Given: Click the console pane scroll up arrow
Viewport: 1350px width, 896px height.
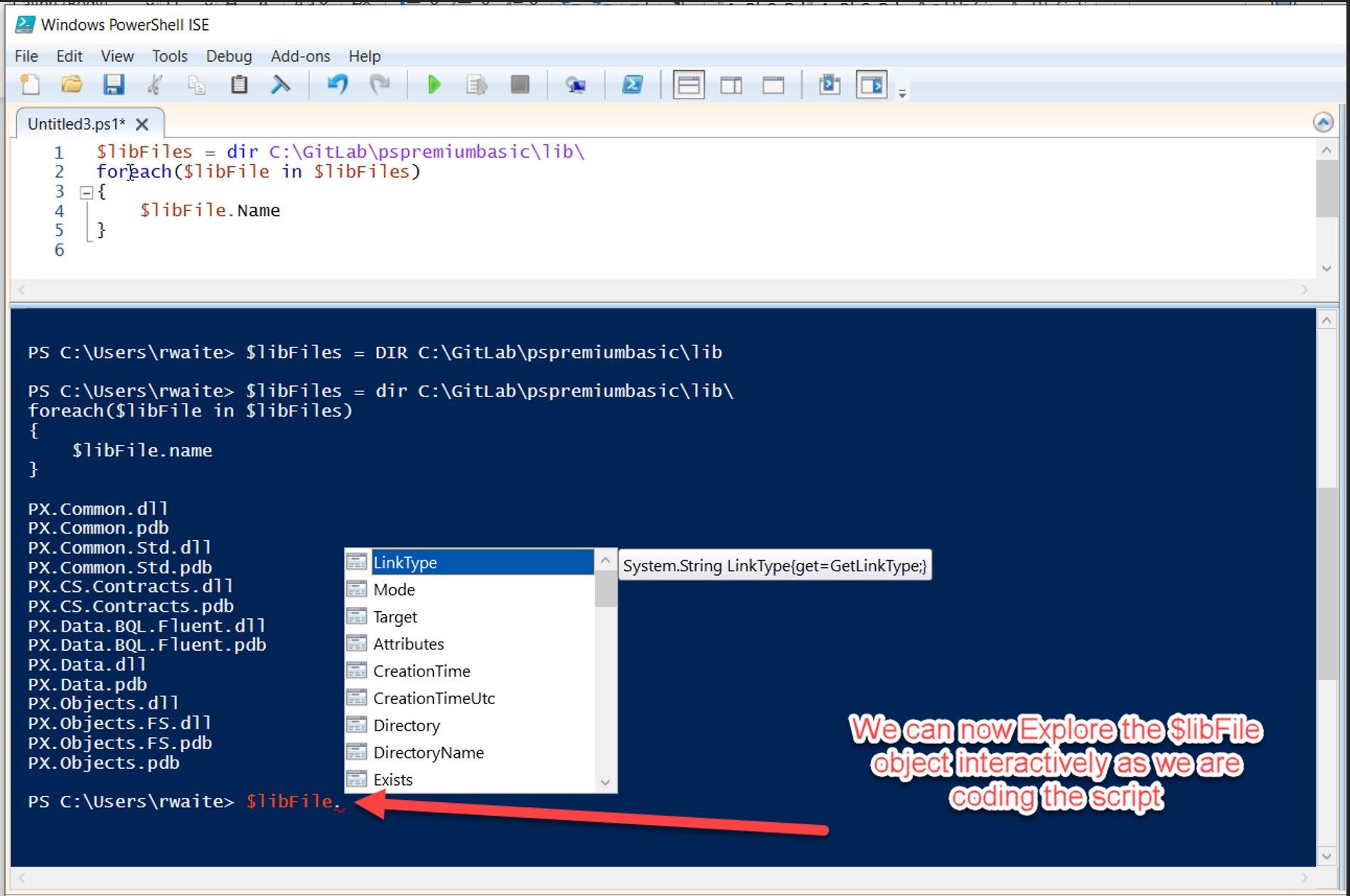Looking at the screenshot, I should pyautogui.click(x=1326, y=320).
